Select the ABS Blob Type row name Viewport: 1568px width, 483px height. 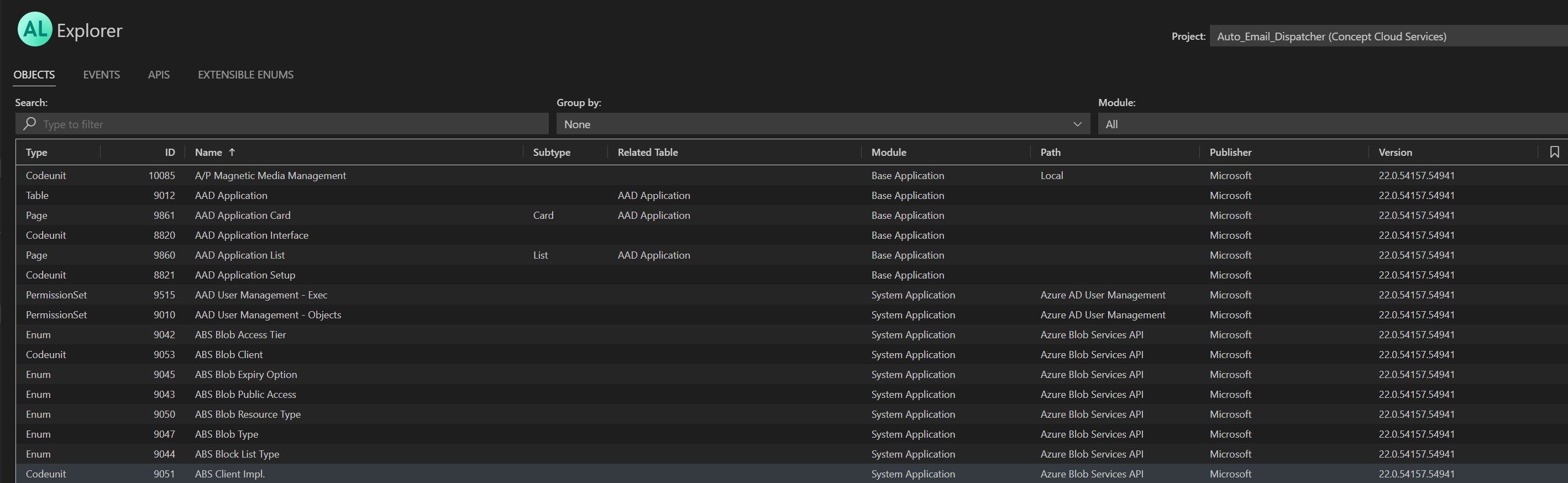227,434
